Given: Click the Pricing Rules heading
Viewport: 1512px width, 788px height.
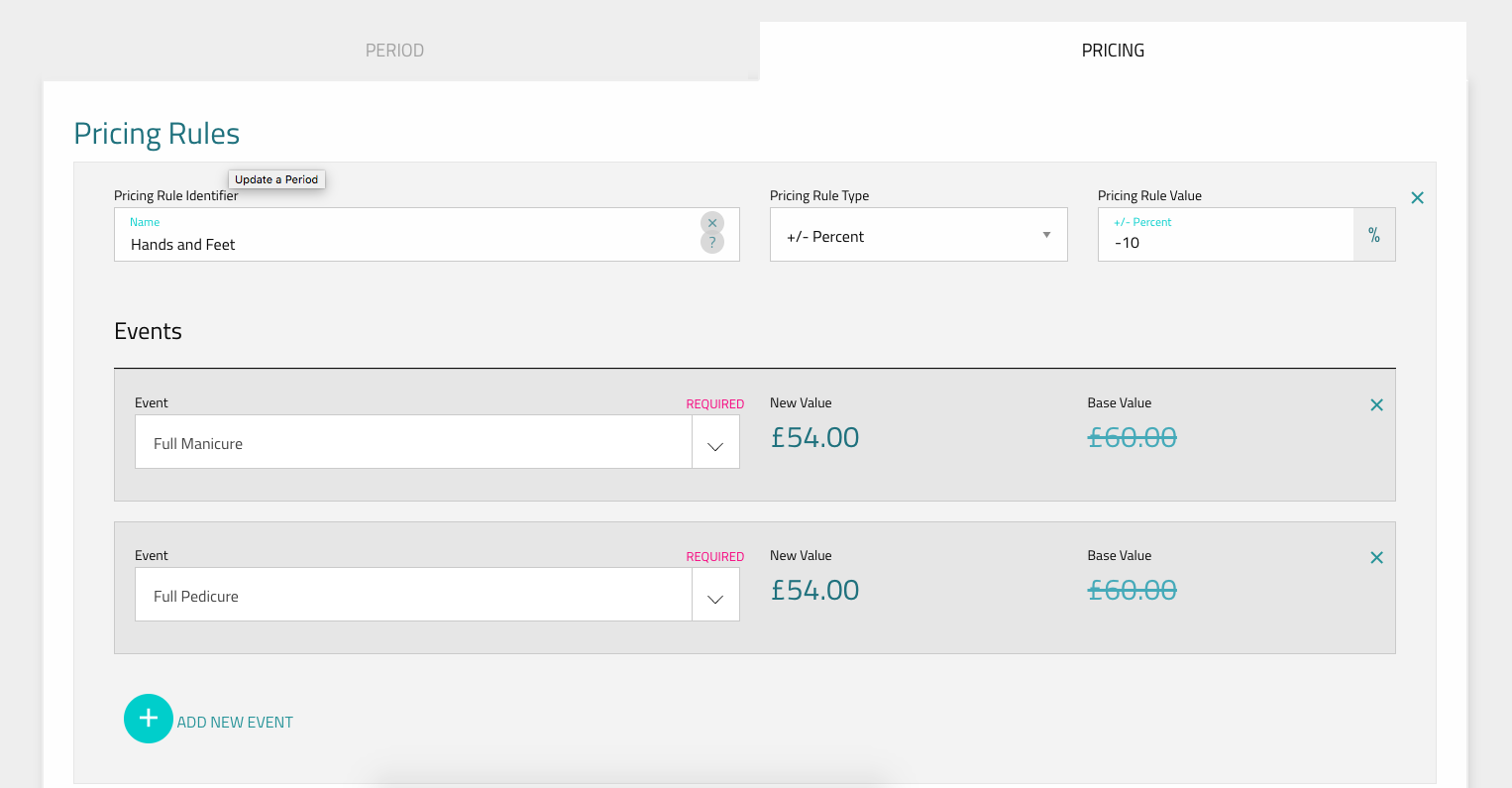Looking at the screenshot, I should click(157, 134).
